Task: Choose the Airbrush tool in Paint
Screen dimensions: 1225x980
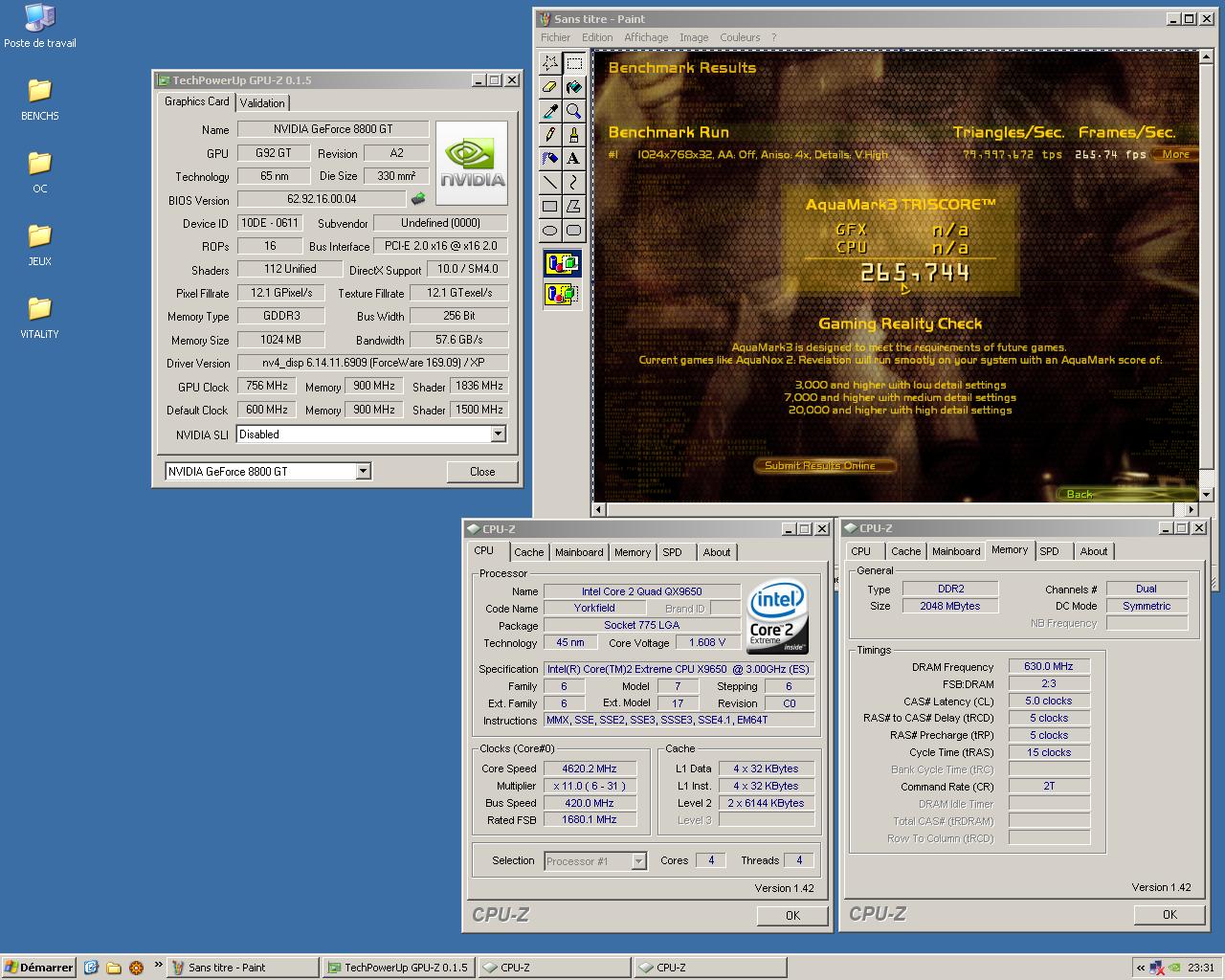Action: (550, 159)
